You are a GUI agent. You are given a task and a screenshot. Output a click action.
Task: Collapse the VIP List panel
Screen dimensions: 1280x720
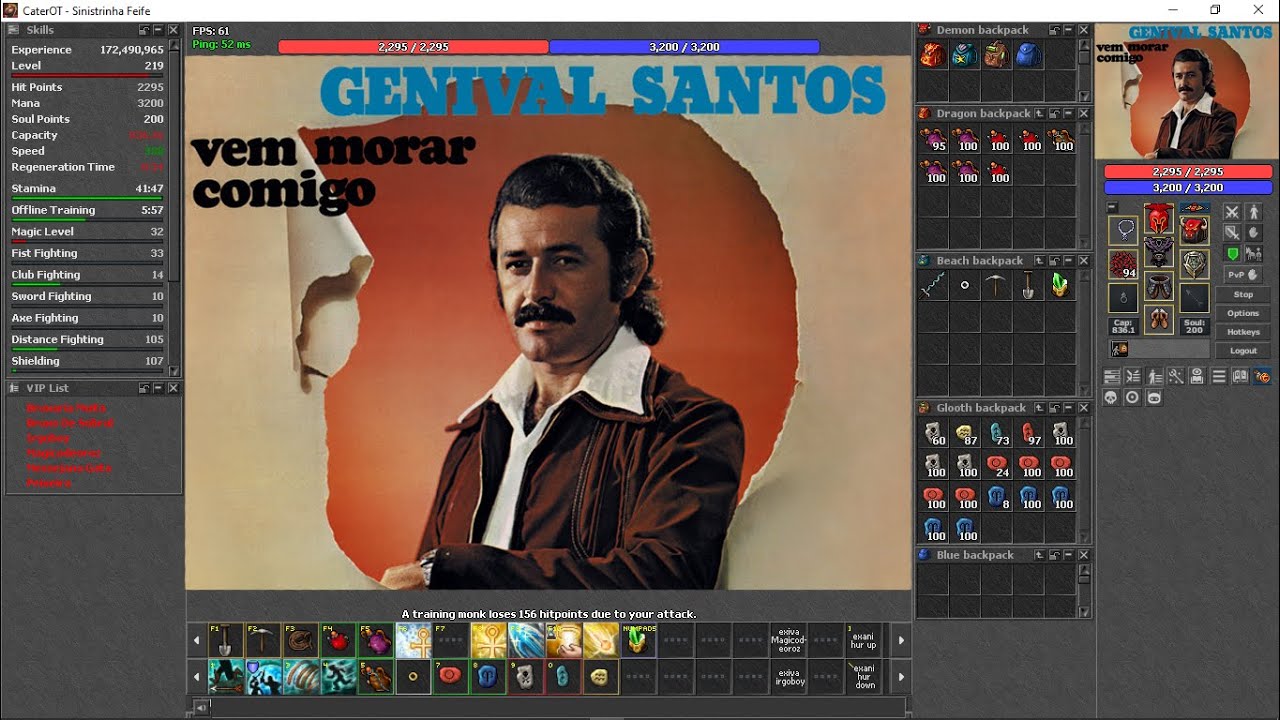click(x=159, y=388)
